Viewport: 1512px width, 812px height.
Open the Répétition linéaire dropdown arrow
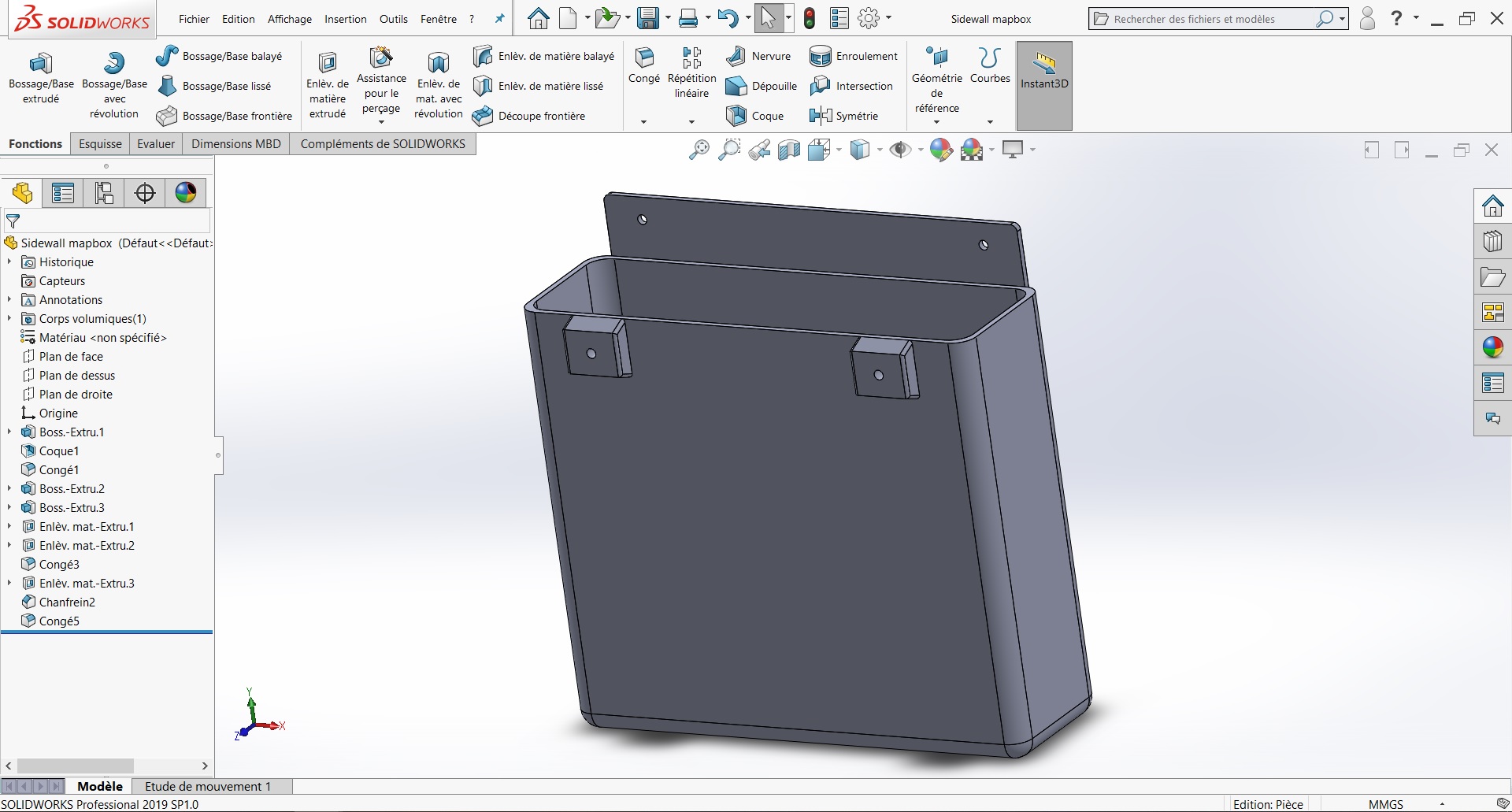click(691, 122)
